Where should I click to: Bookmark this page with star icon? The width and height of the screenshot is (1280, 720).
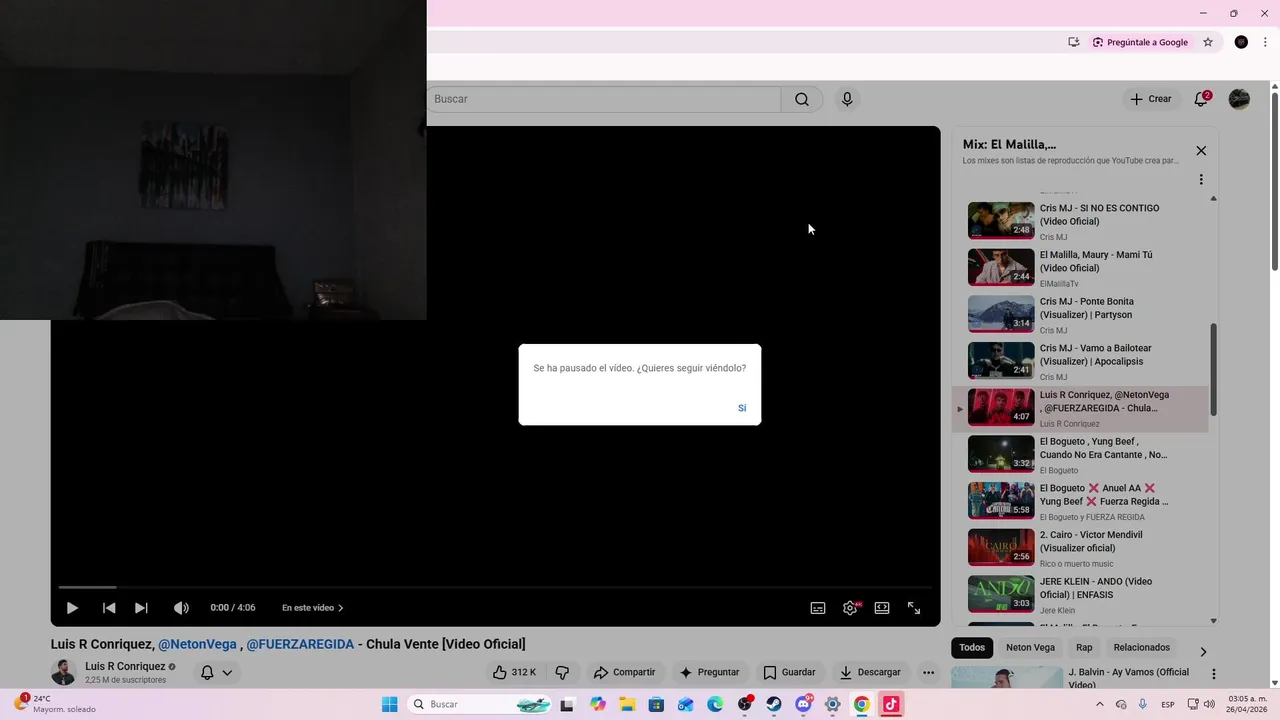(1208, 42)
